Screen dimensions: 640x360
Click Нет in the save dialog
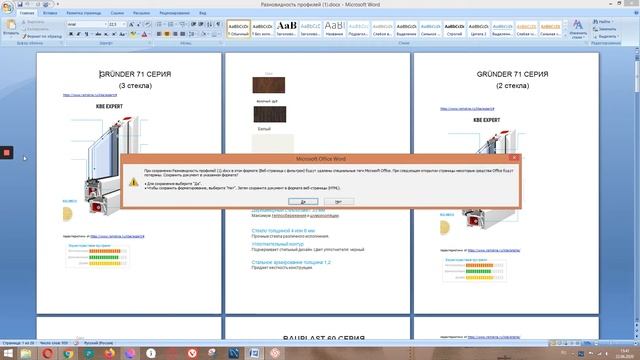click(339, 202)
